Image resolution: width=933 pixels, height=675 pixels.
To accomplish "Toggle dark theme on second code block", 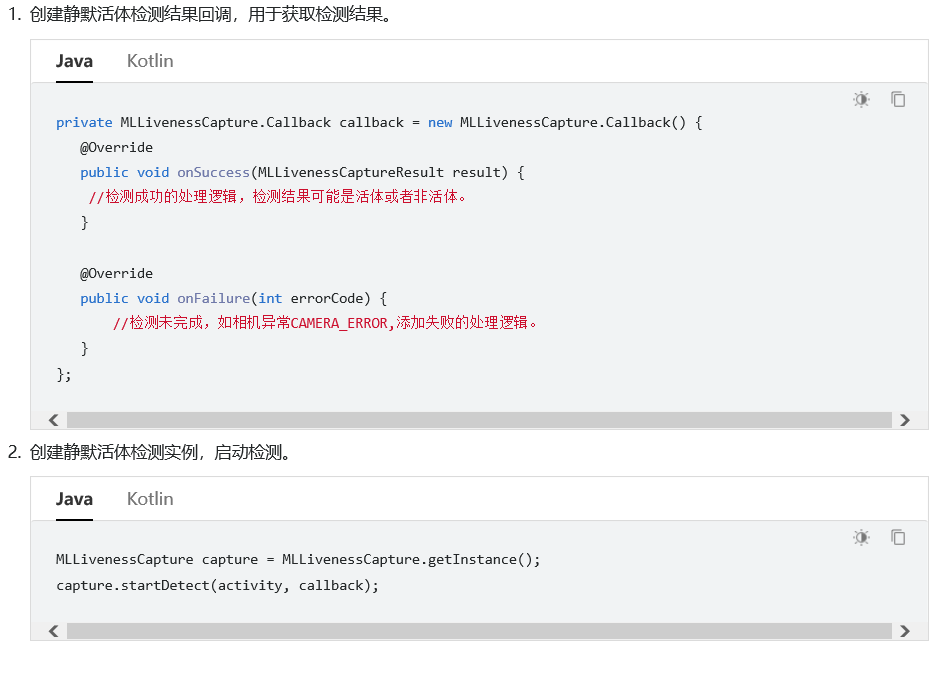I will point(861,538).
